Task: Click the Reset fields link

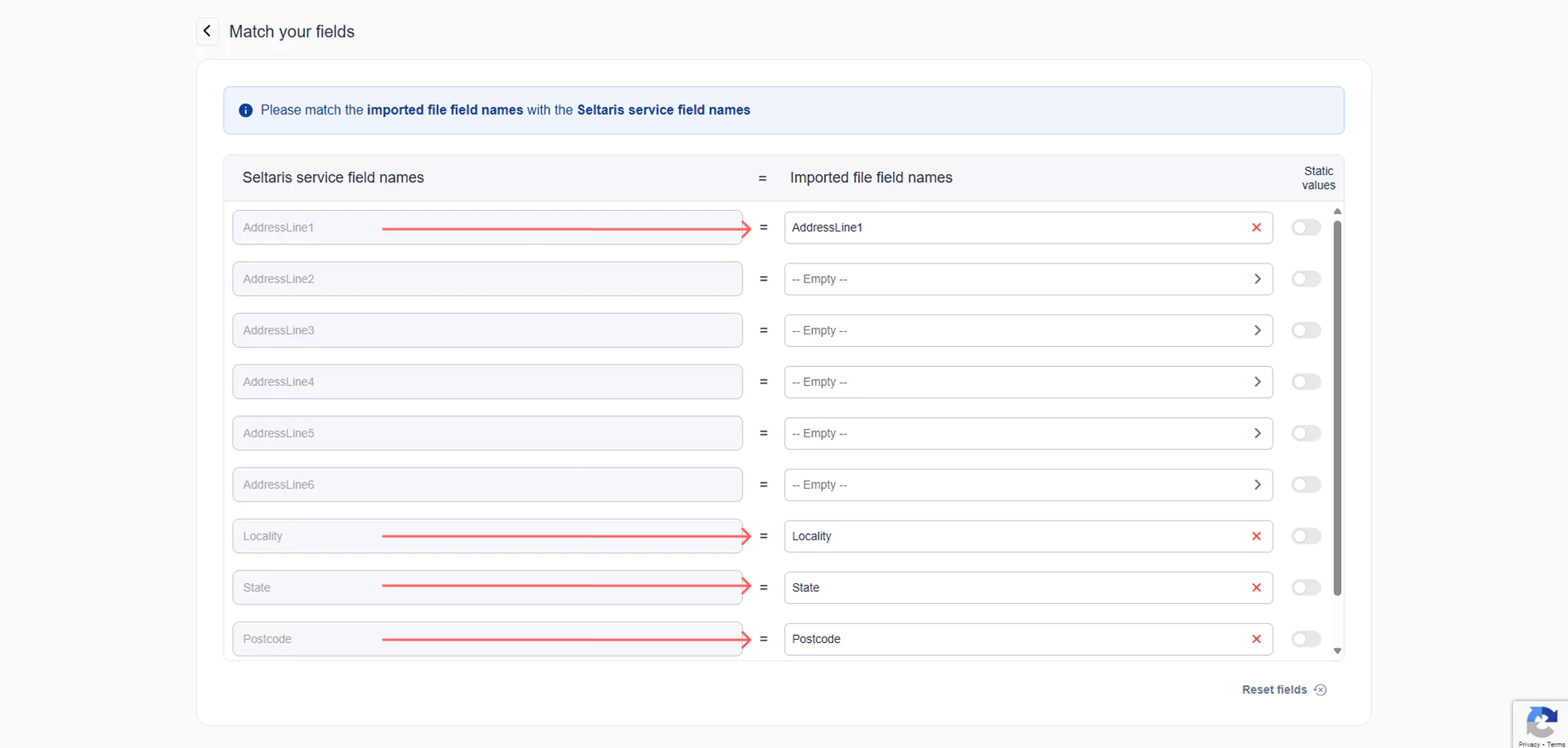Action: (x=1274, y=690)
